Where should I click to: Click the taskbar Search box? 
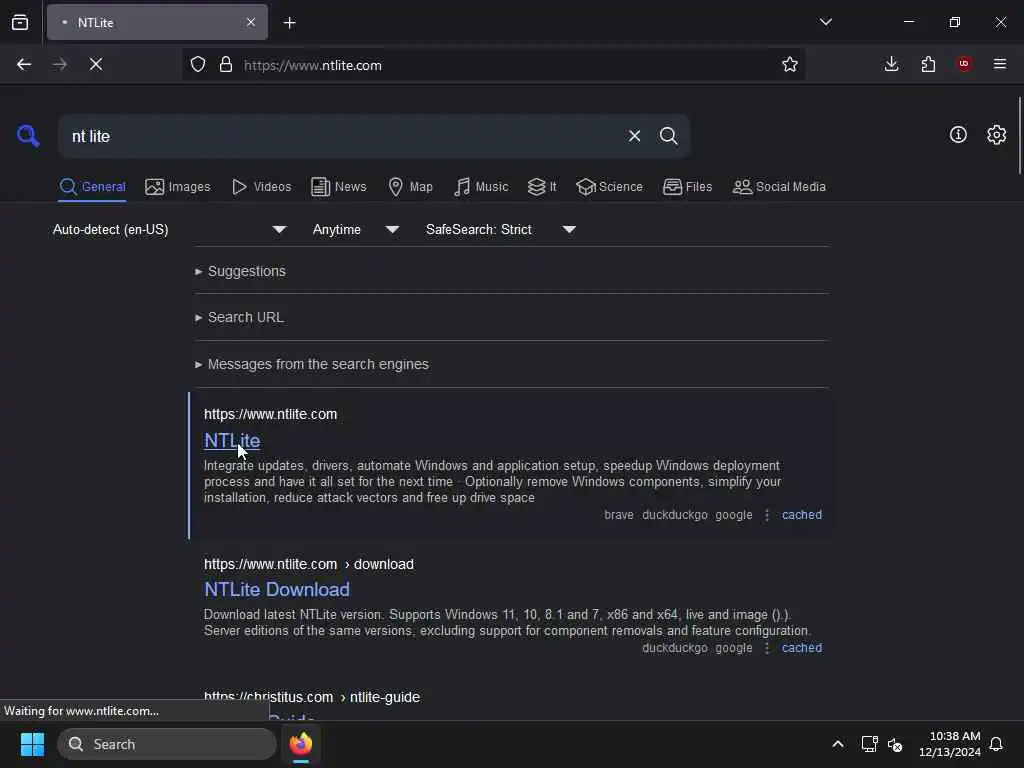[x=167, y=744]
